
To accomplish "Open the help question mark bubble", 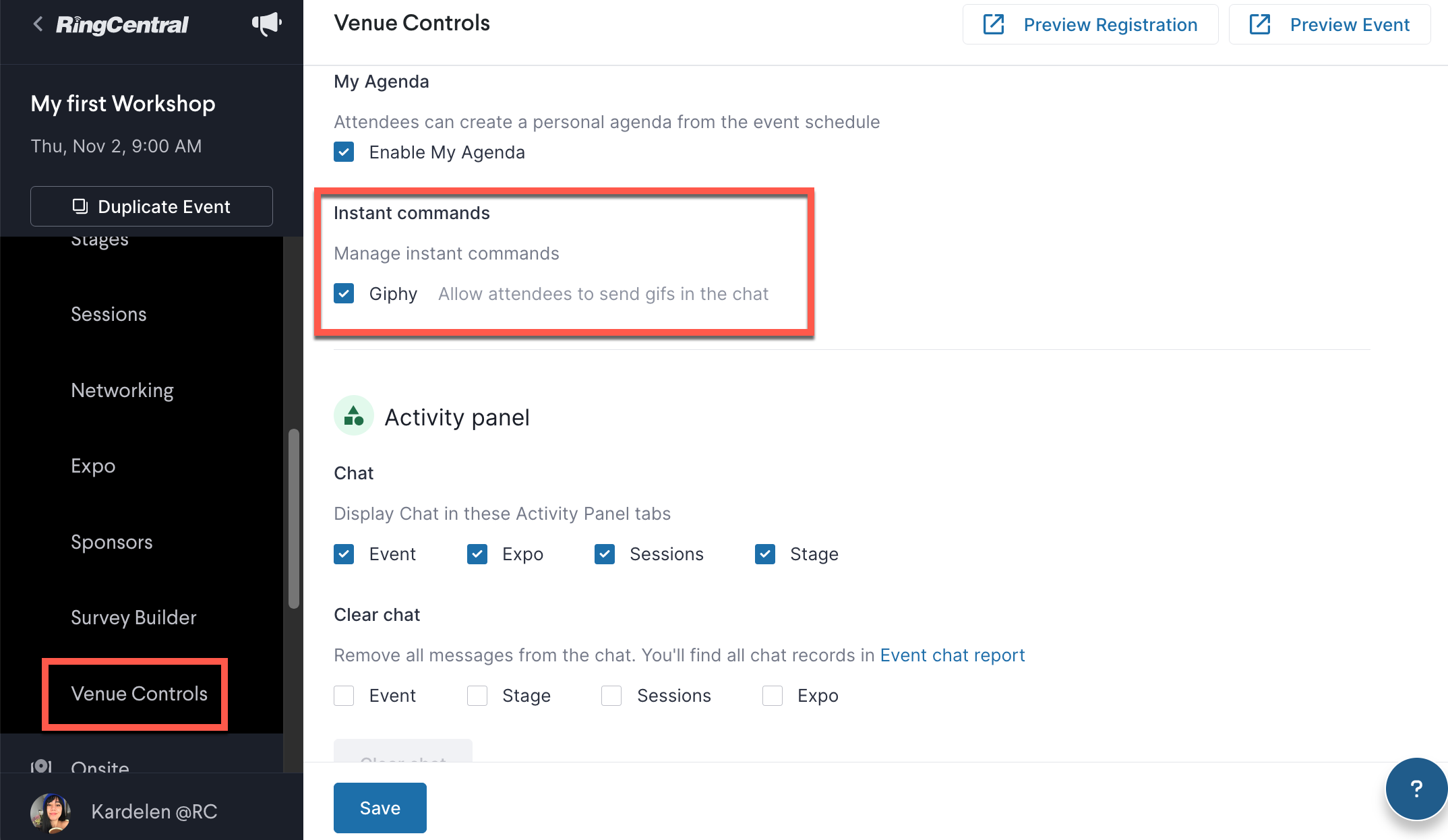I will [1416, 788].
